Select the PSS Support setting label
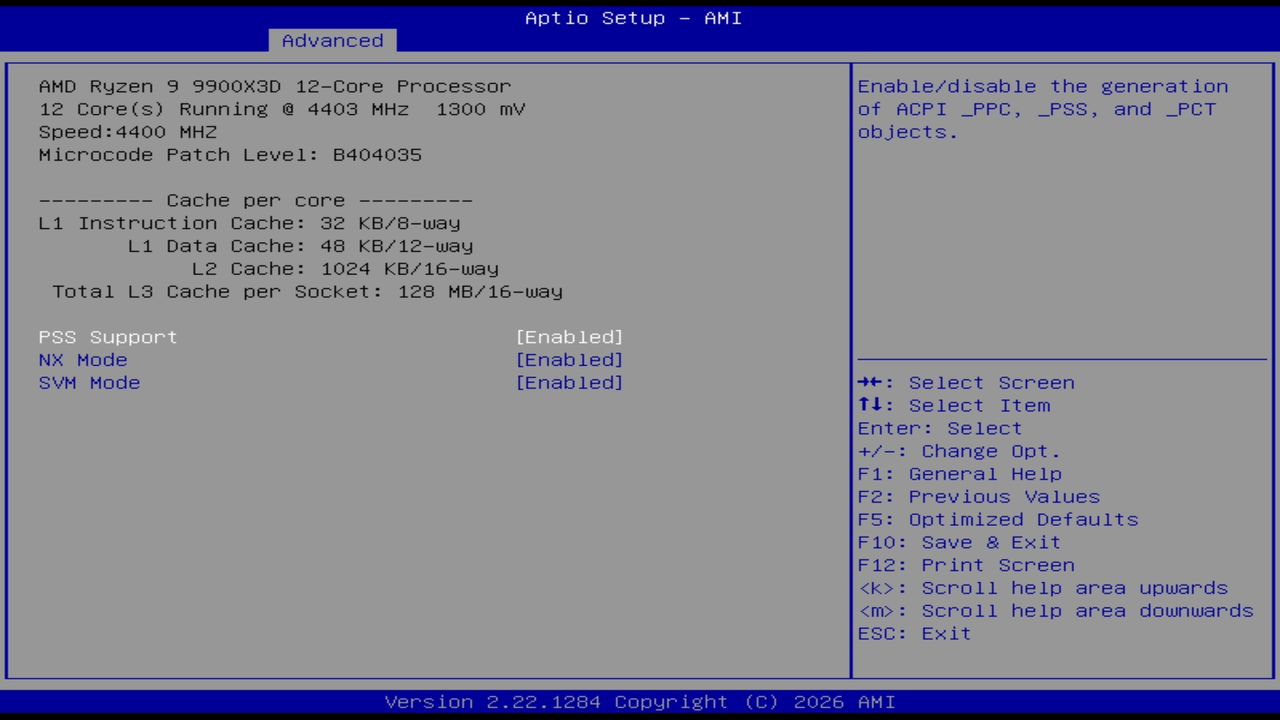This screenshot has height=720, width=1280. click(108, 337)
